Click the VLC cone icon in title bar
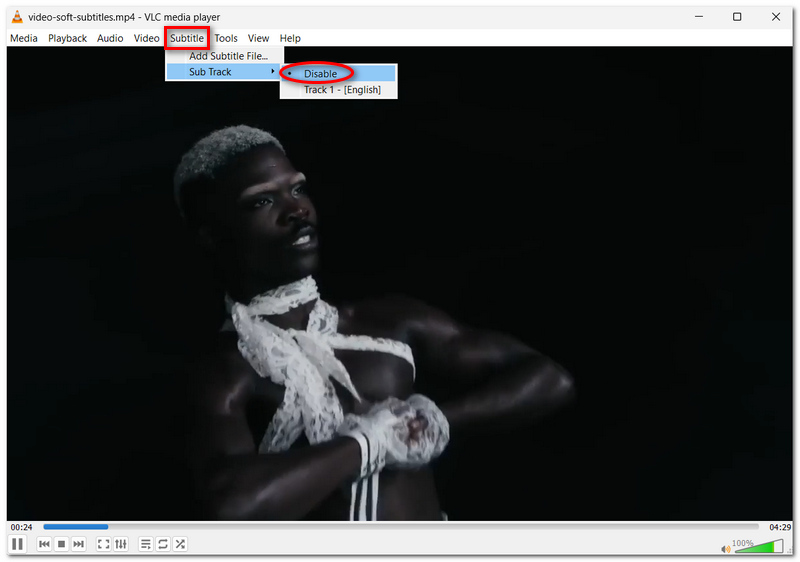 coord(17,17)
